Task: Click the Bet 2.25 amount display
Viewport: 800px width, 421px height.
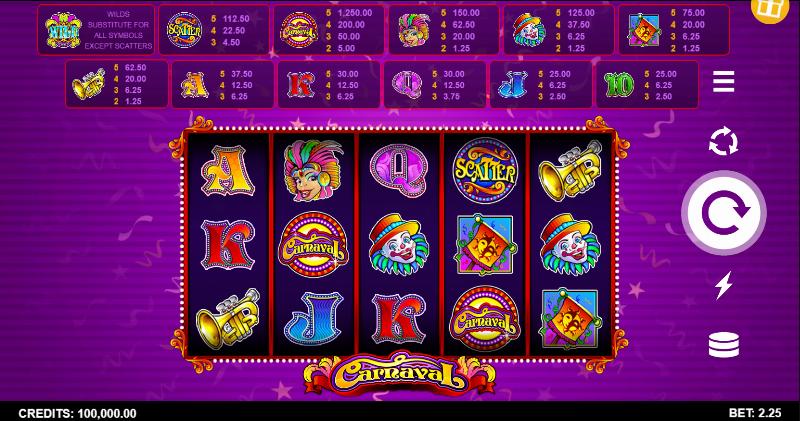Action: [x=755, y=413]
